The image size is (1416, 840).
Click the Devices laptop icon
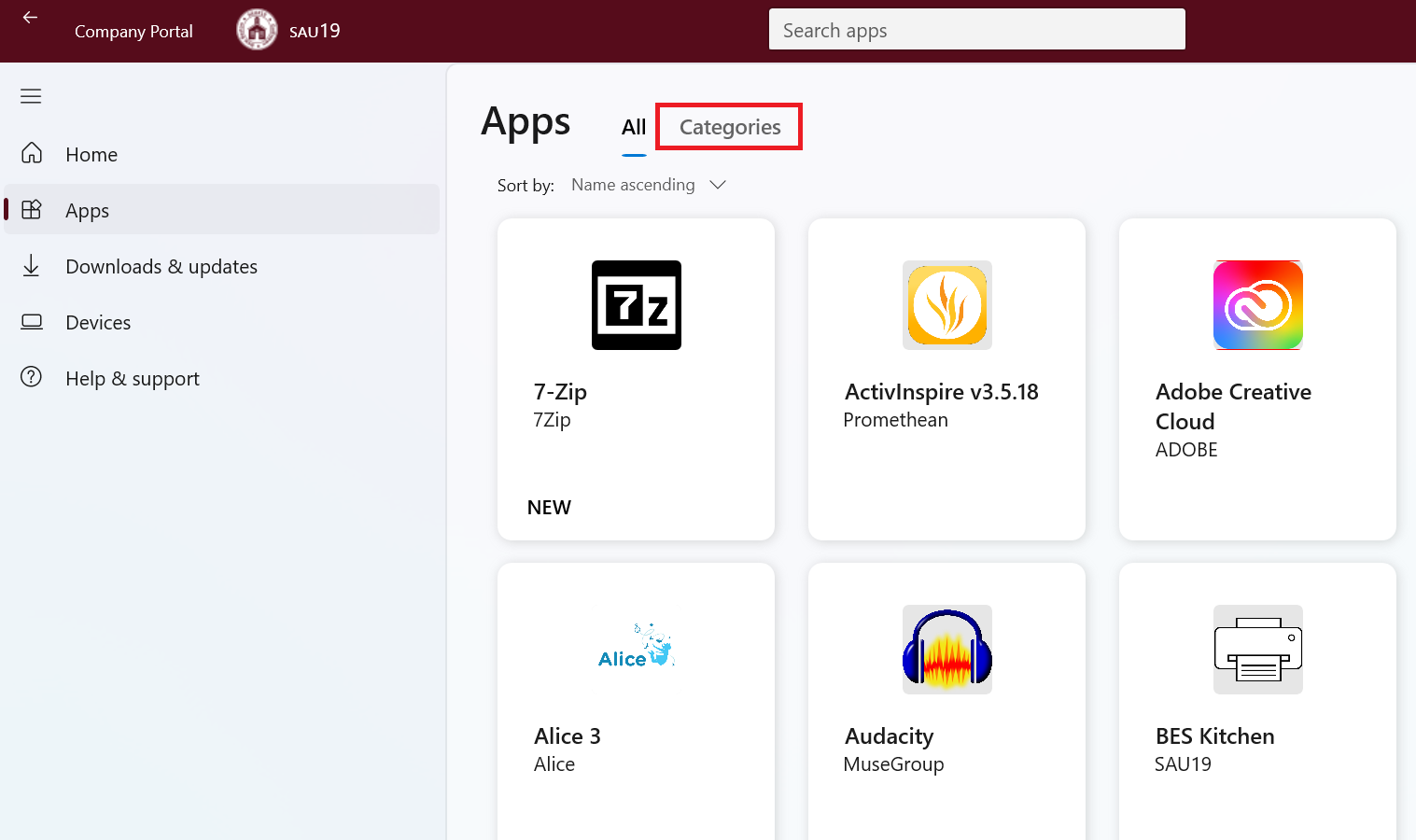pos(32,322)
